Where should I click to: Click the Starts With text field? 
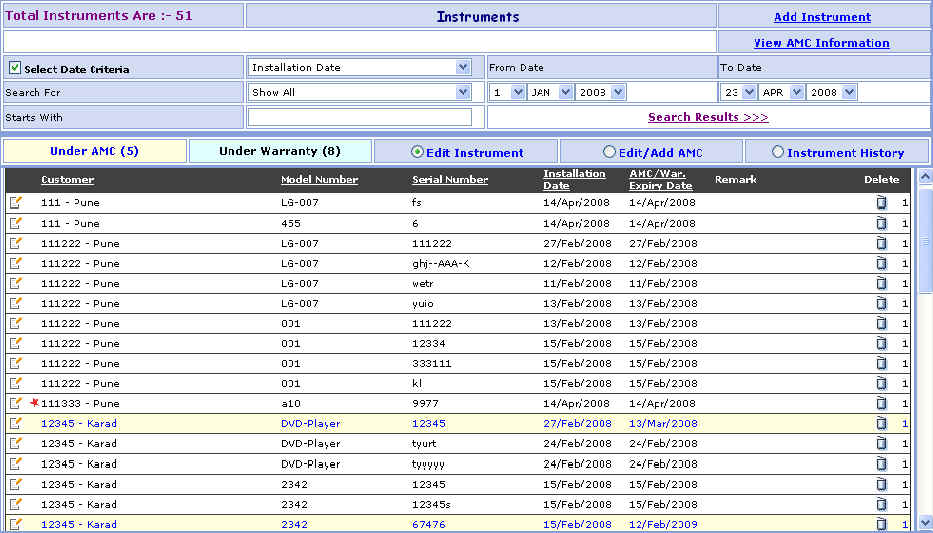(x=360, y=117)
